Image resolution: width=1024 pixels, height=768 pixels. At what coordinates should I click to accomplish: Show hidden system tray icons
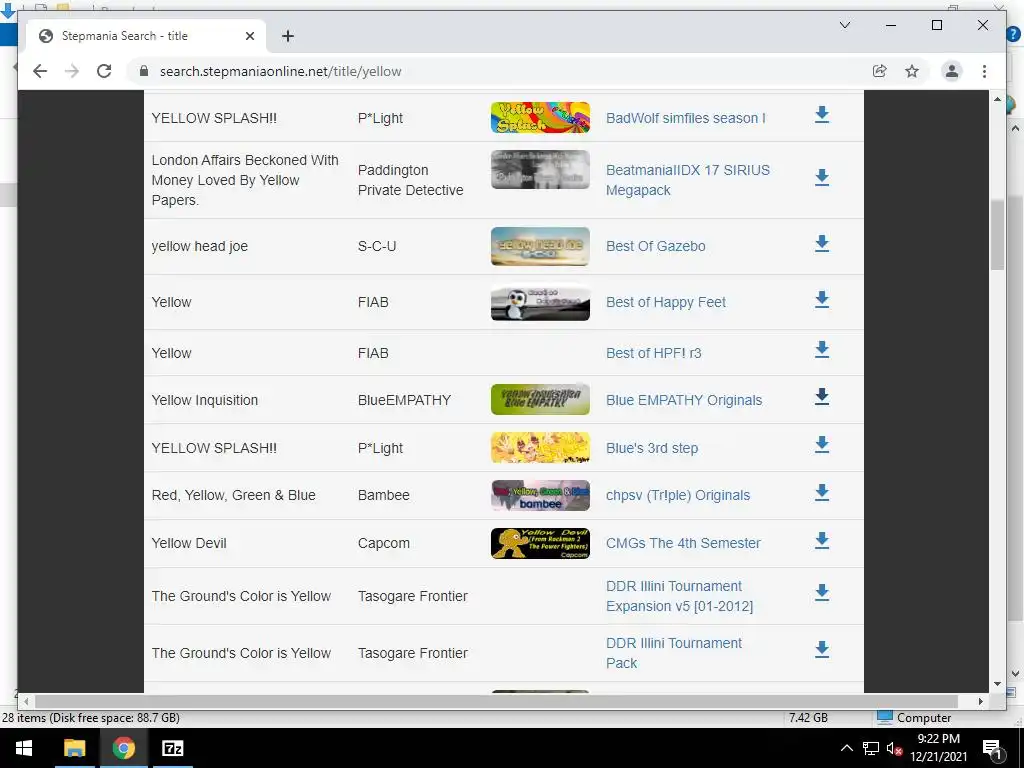(846, 748)
